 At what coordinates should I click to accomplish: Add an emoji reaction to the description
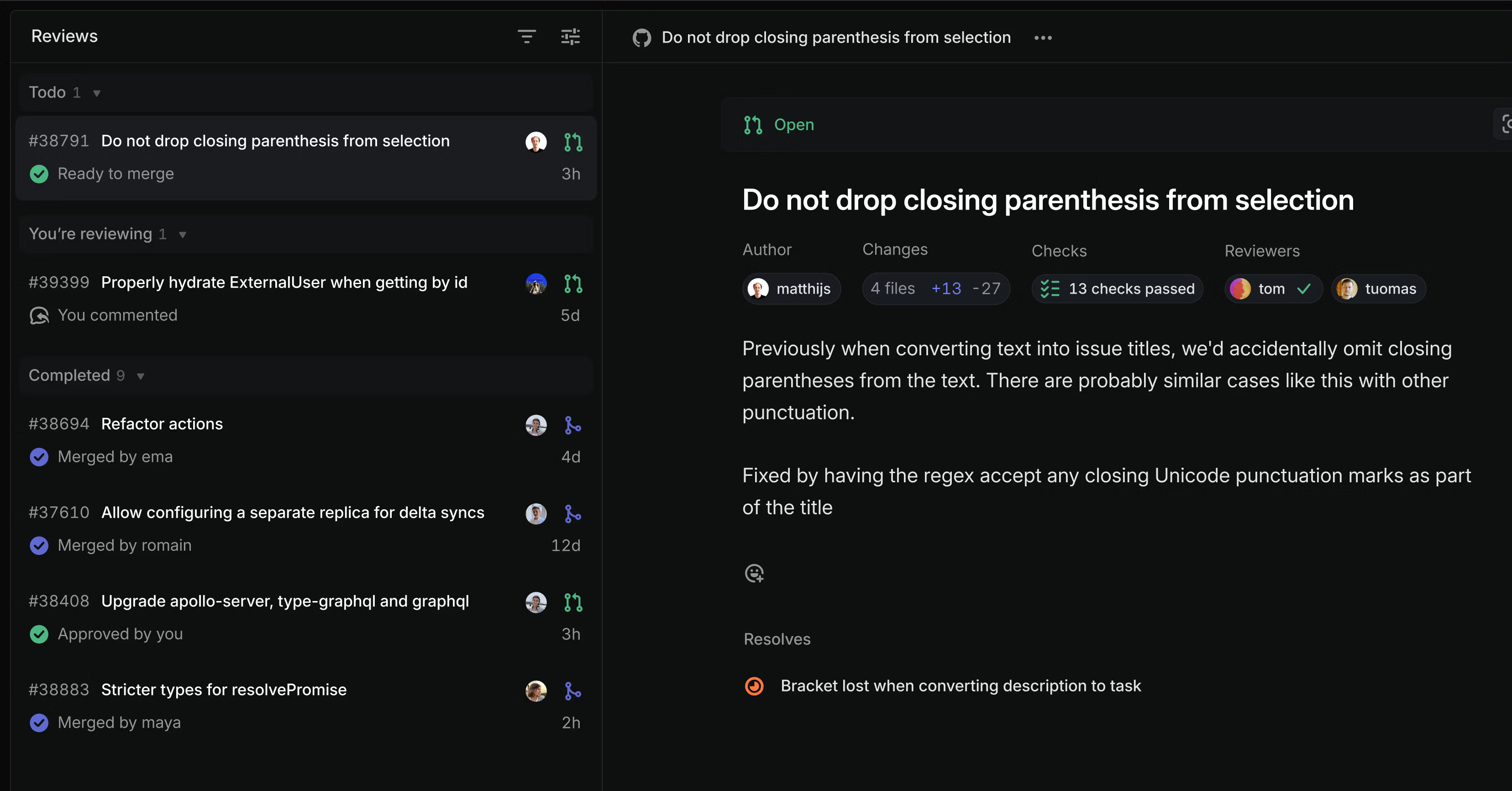pos(754,573)
